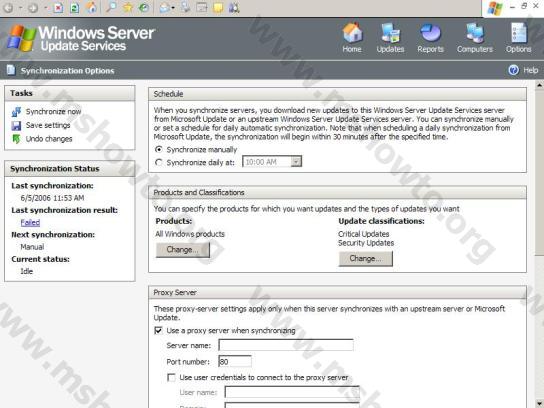Uncheck Use a proxy server when synchronizing

pos(158,330)
